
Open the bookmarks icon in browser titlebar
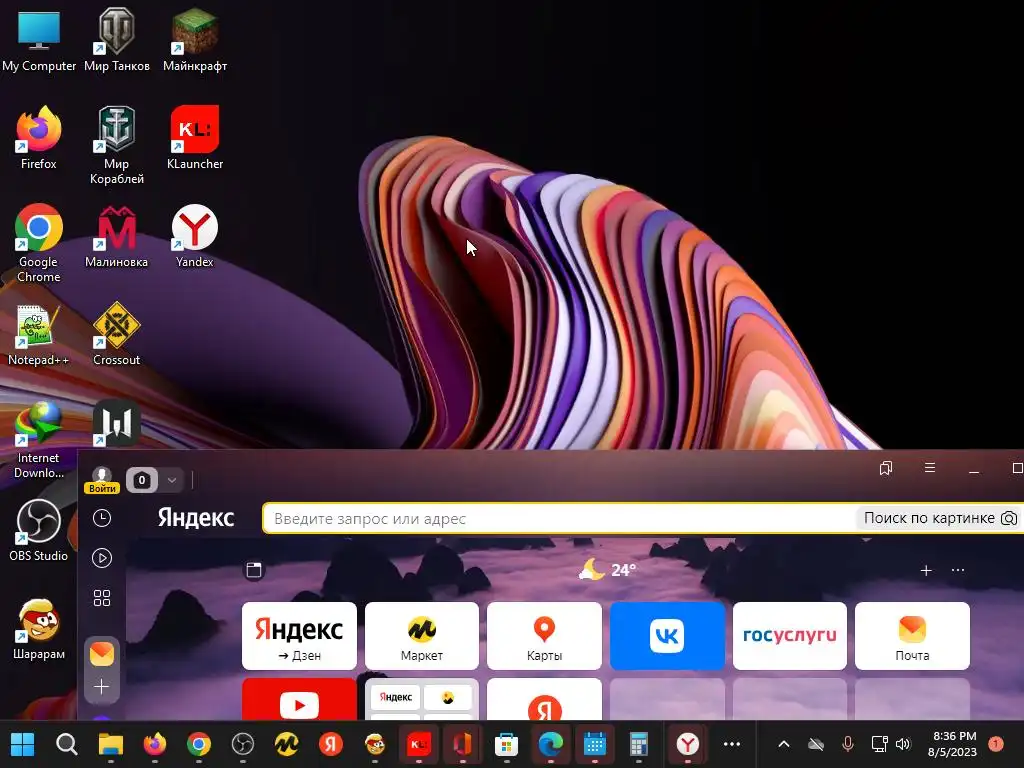click(x=886, y=468)
